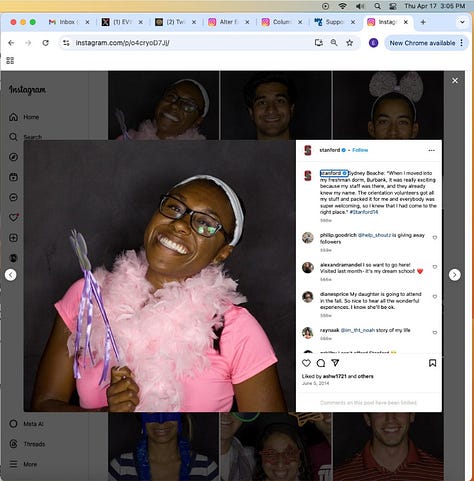The height and width of the screenshot is (481, 474).
Task: Open alexandramandel's profile avatar
Action: click(x=308, y=267)
